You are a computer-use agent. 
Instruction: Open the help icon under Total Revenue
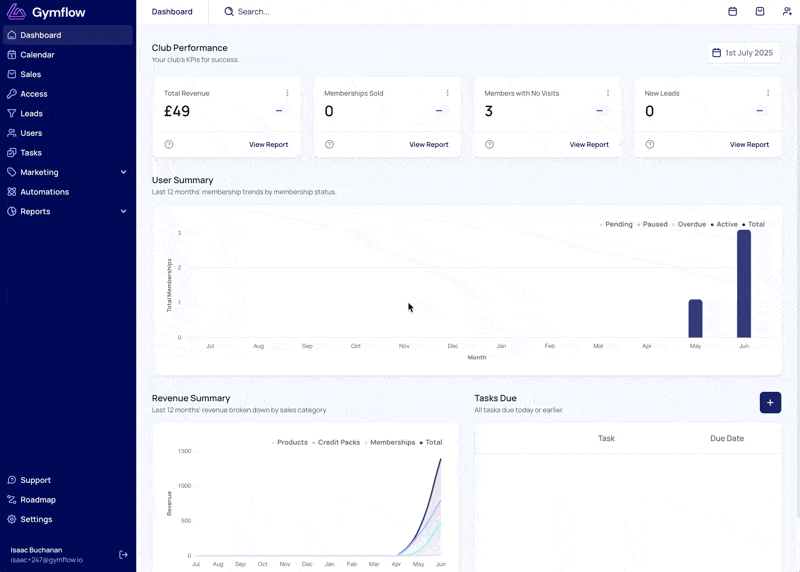click(169, 144)
